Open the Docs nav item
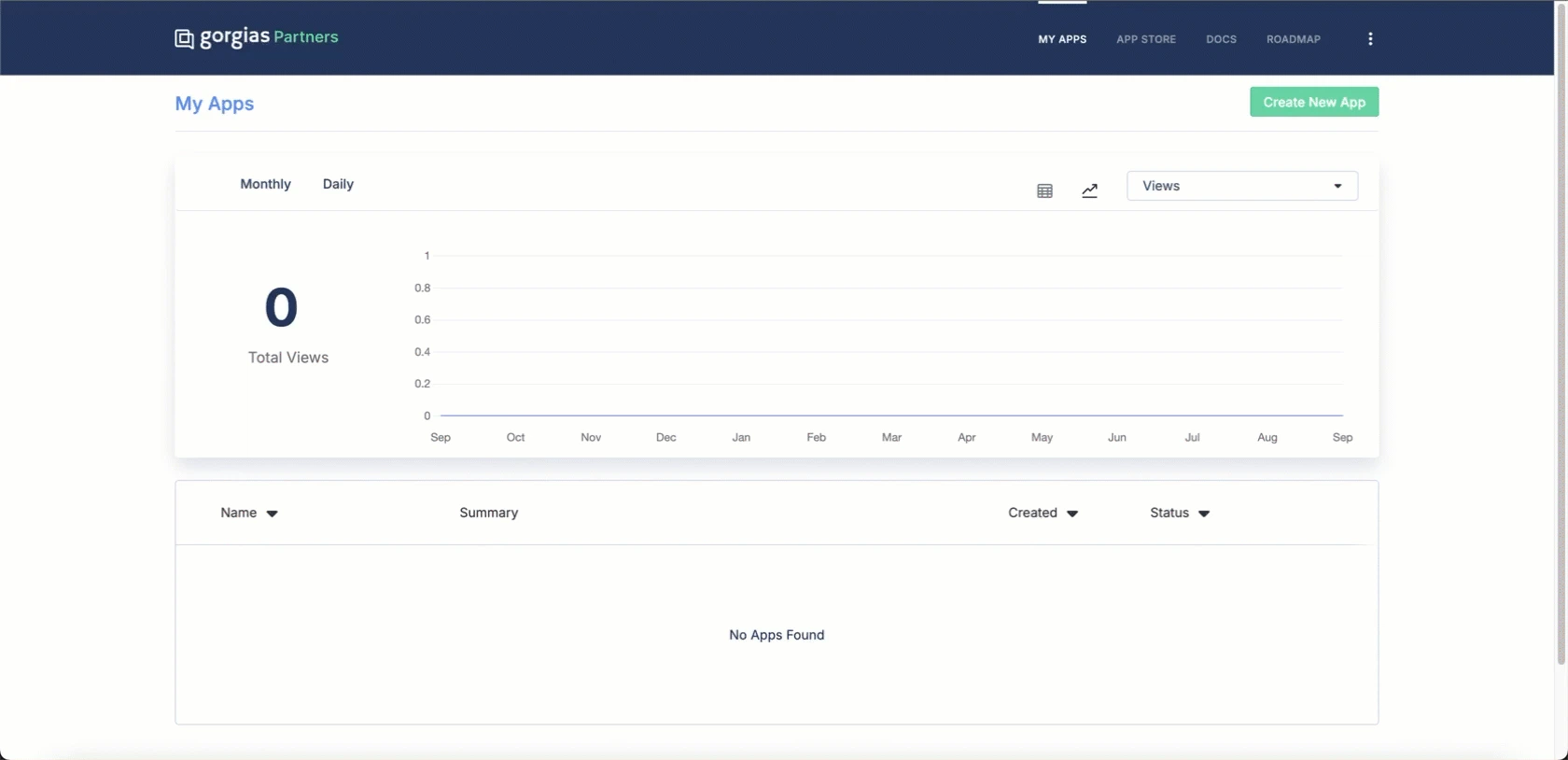1568x760 pixels. point(1221,39)
